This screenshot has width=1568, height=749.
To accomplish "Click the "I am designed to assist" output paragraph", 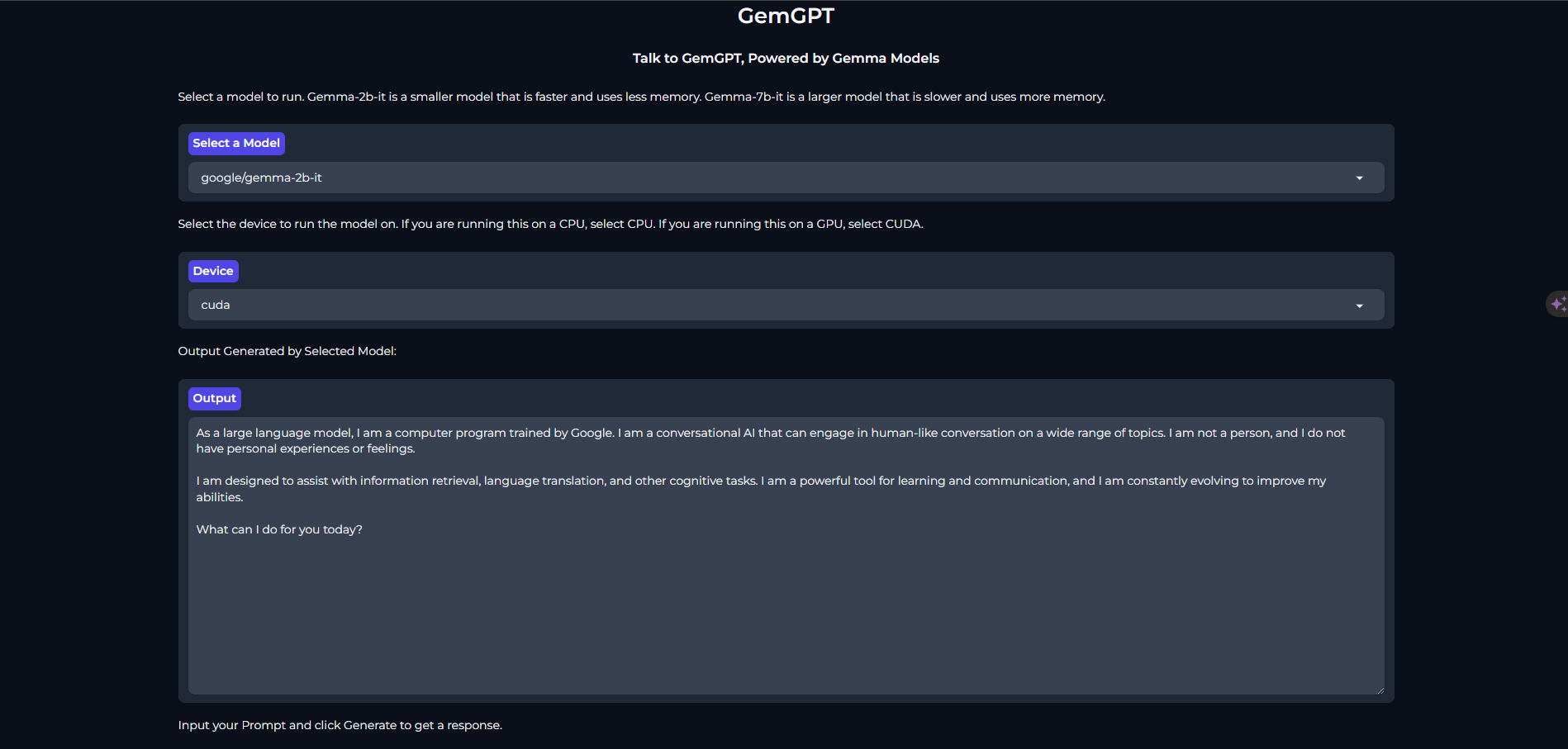I will (761, 489).
